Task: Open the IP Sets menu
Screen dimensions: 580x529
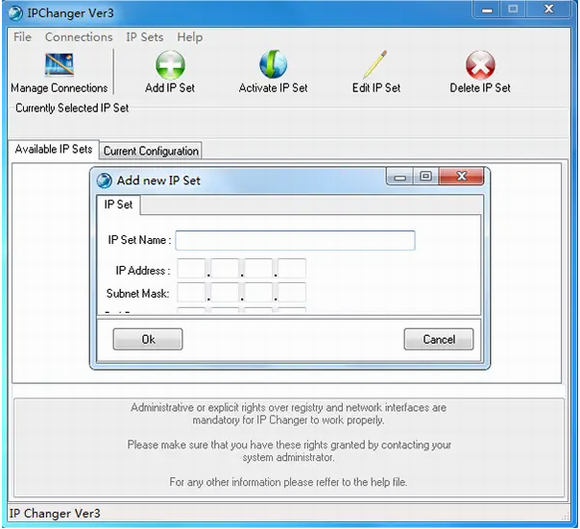Action: 145,37
